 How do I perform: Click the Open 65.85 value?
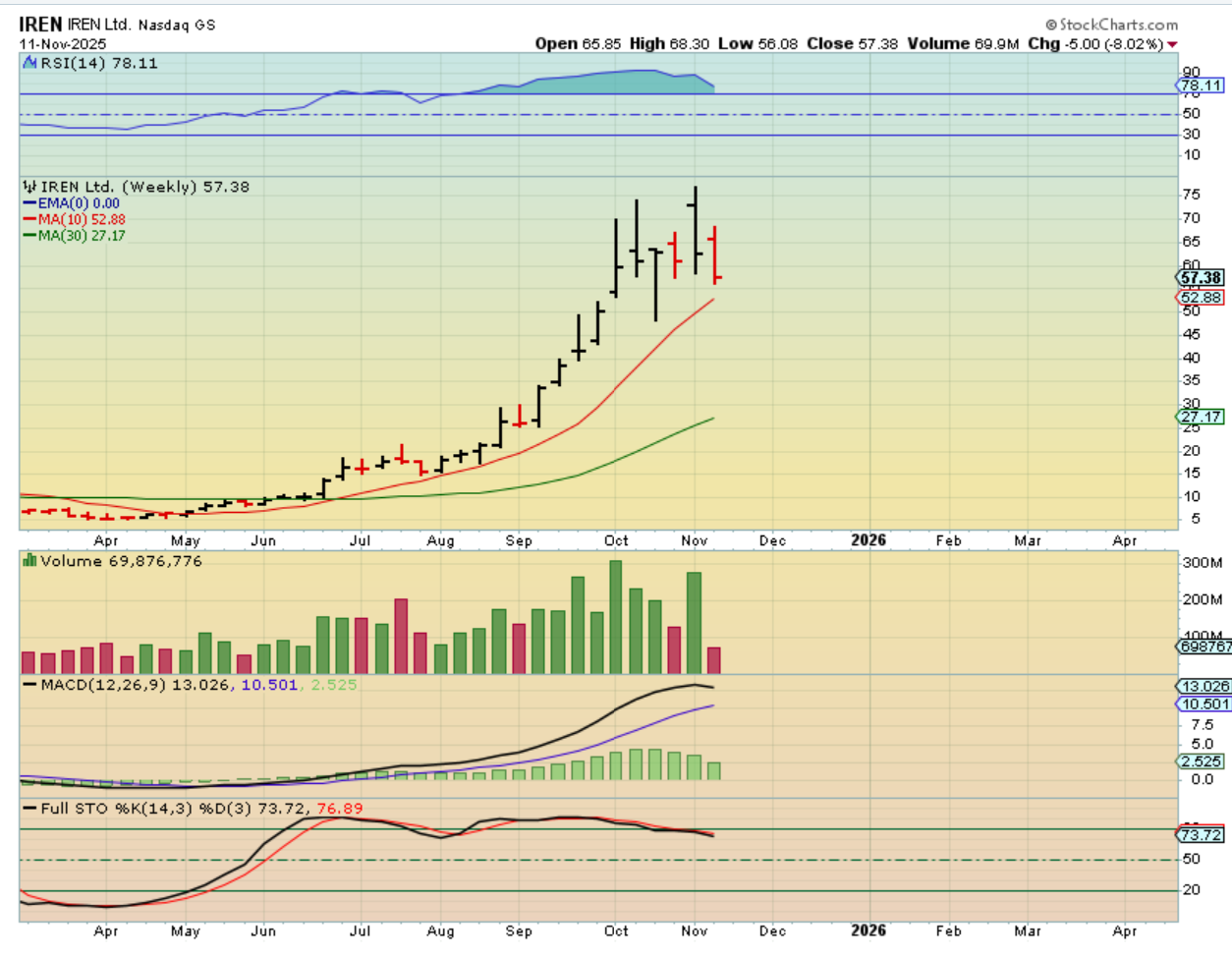click(580, 44)
